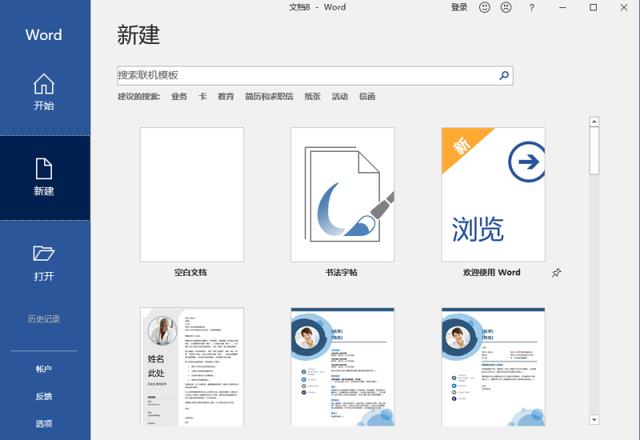Image resolution: width=640 pixels, height=440 pixels.
Task: Open the 开始 home page in sidebar
Action: 44,92
